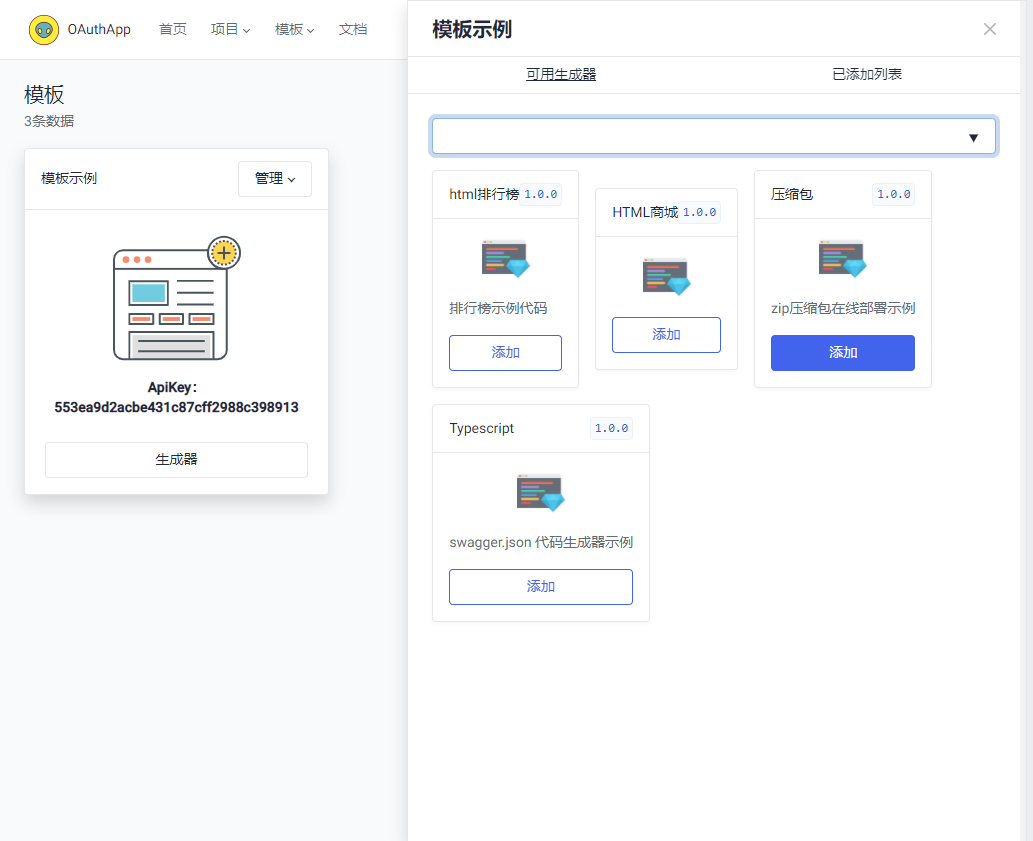Image resolution: width=1033 pixels, height=841 pixels.
Task: Click the HTML商城 code generator icon
Action: [666, 276]
